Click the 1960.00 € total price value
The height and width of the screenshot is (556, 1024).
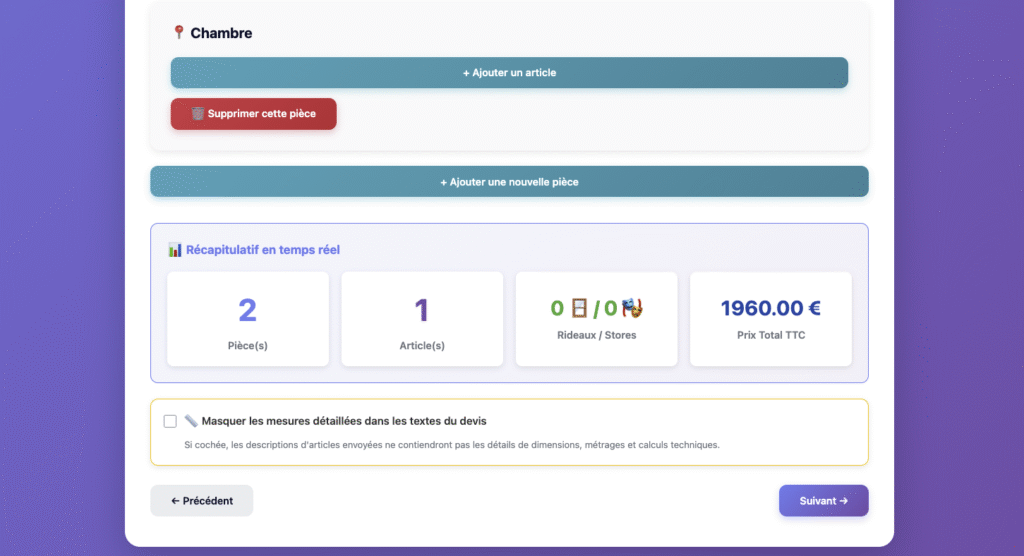[x=770, y=308]
